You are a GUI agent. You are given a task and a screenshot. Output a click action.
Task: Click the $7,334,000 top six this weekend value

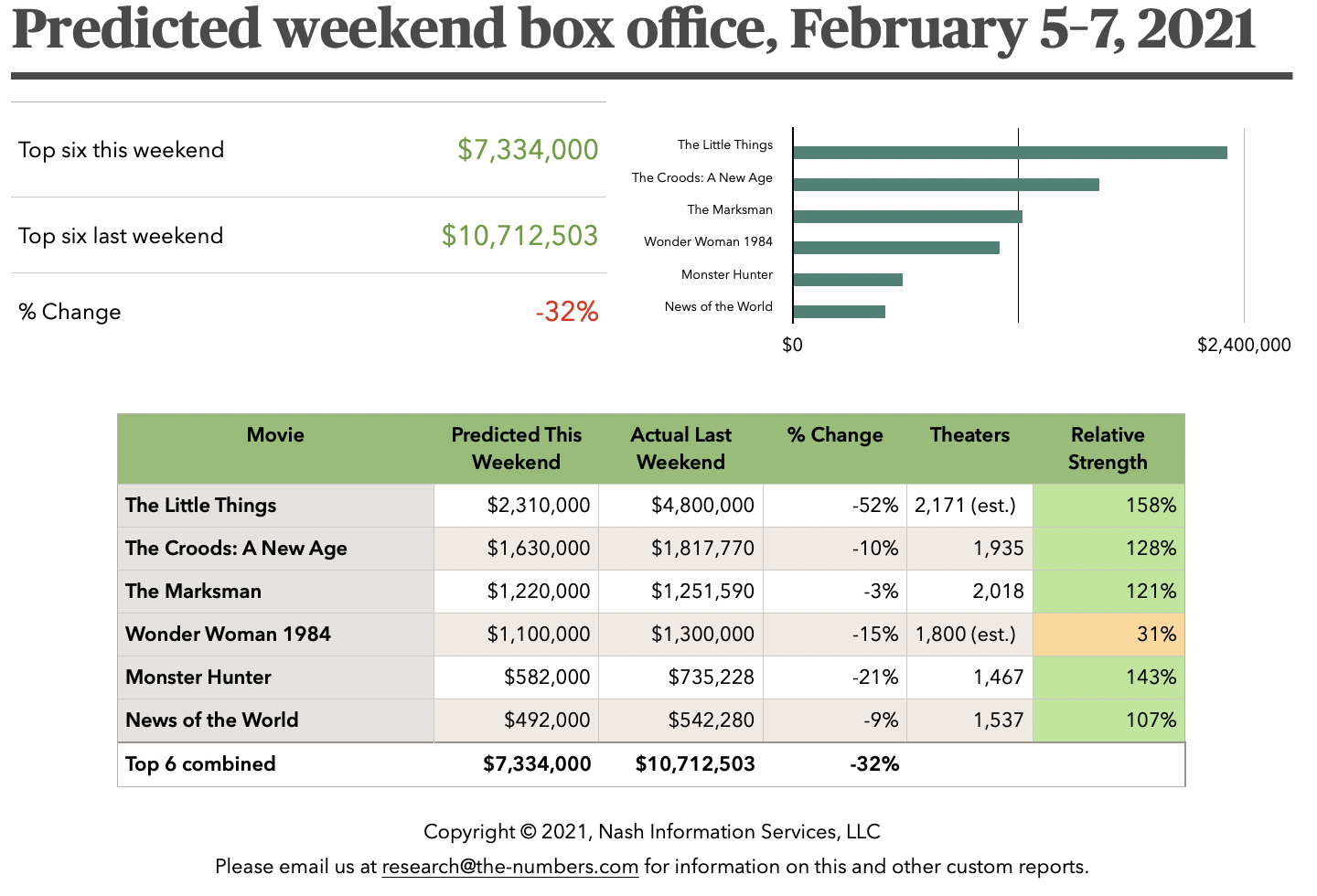528,150
